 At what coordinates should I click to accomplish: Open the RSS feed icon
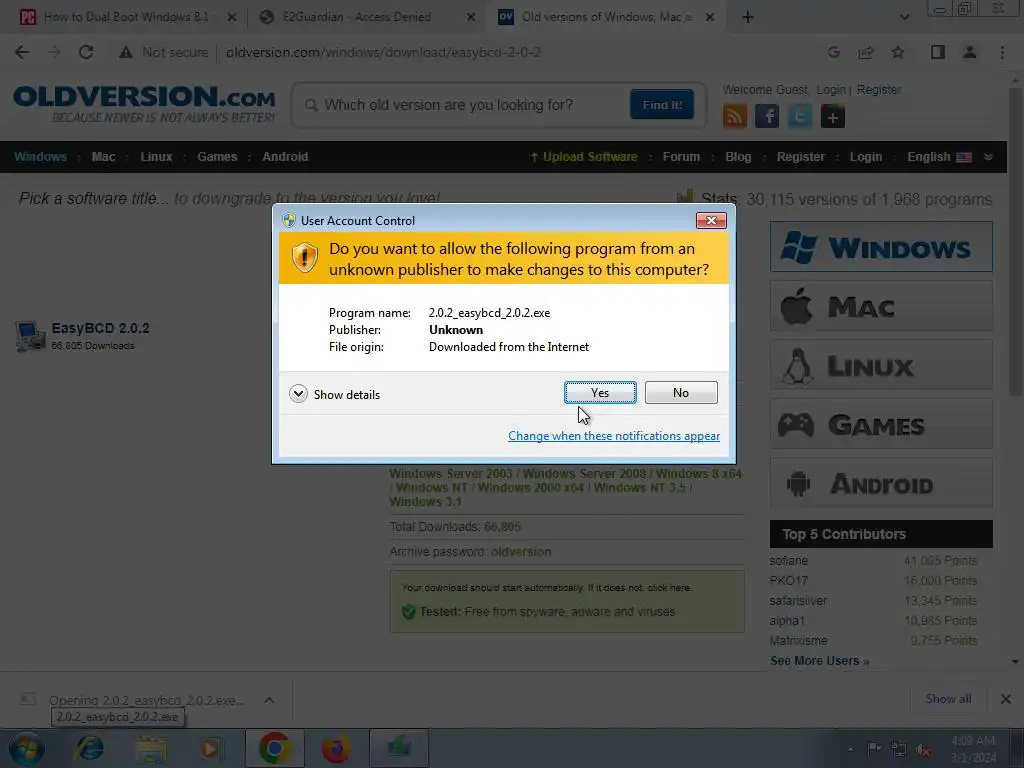(735, 117)
